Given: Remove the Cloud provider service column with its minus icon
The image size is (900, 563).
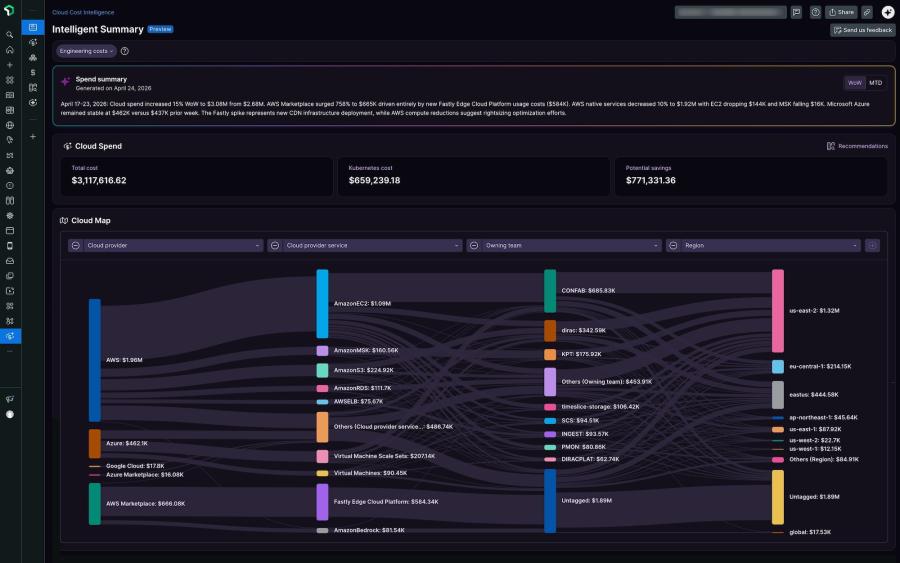Looking at the screenshot, I should 275,246.
